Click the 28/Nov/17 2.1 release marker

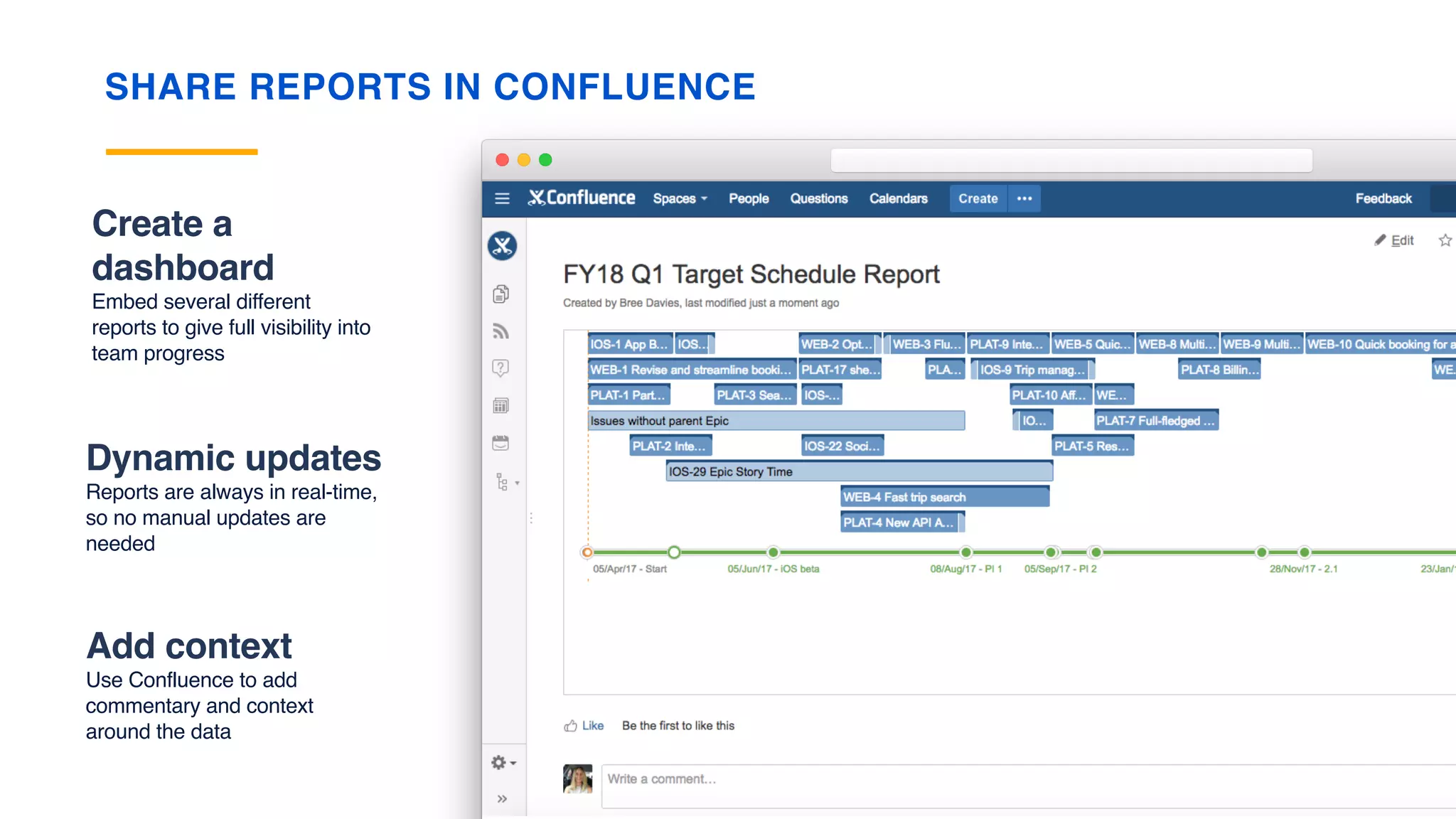1305,552
